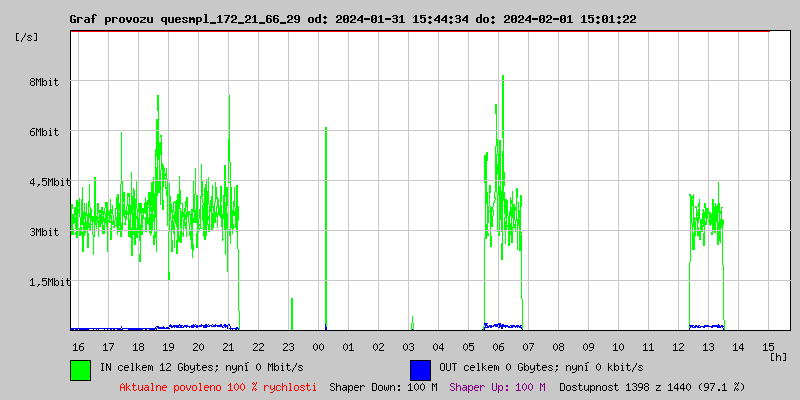Click the 'Shaper Down: 100 M' text
Screen dimensions: 800x400
pos(383,386)
